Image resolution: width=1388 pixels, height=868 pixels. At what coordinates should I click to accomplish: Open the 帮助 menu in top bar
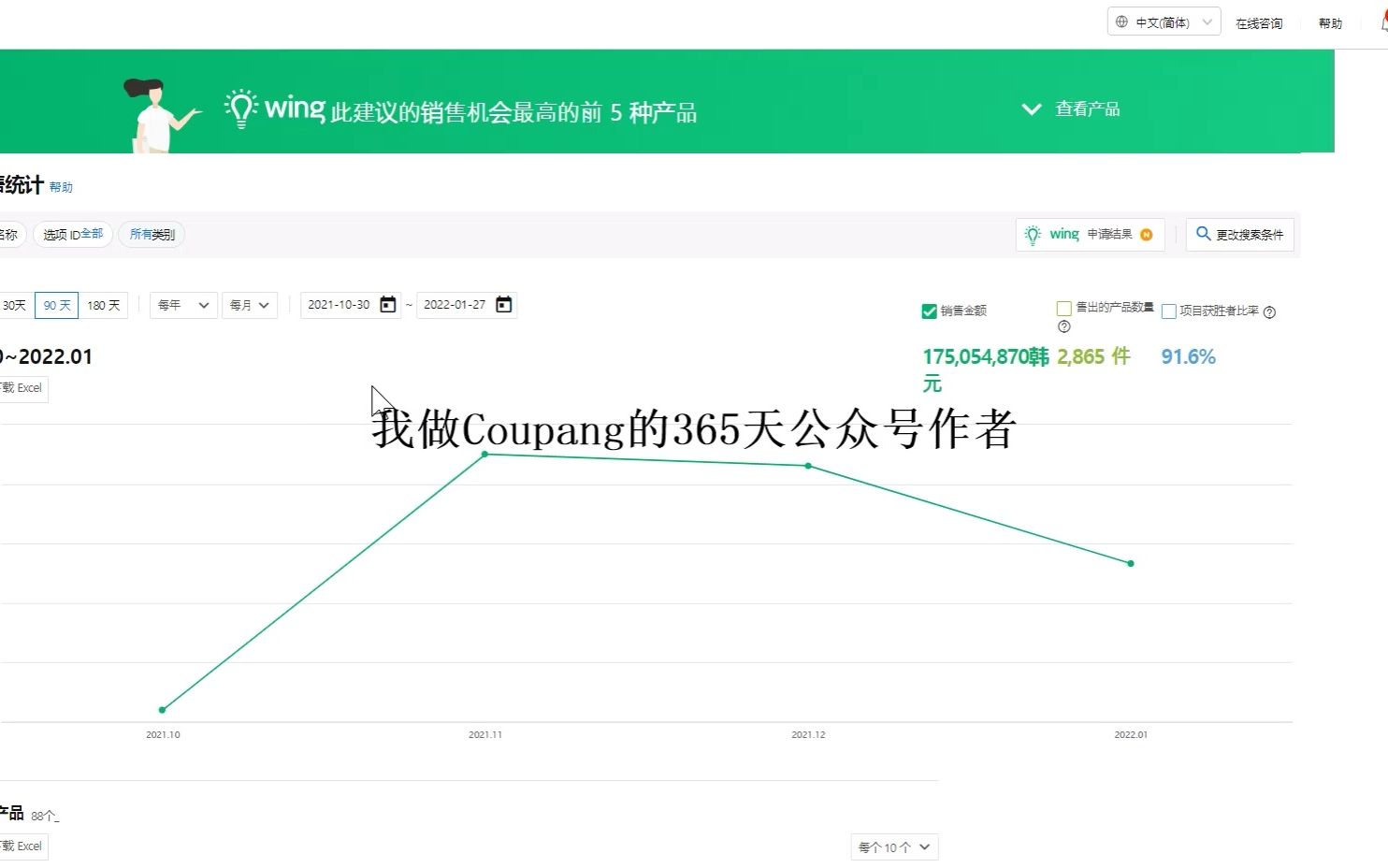pos(1330,23)
